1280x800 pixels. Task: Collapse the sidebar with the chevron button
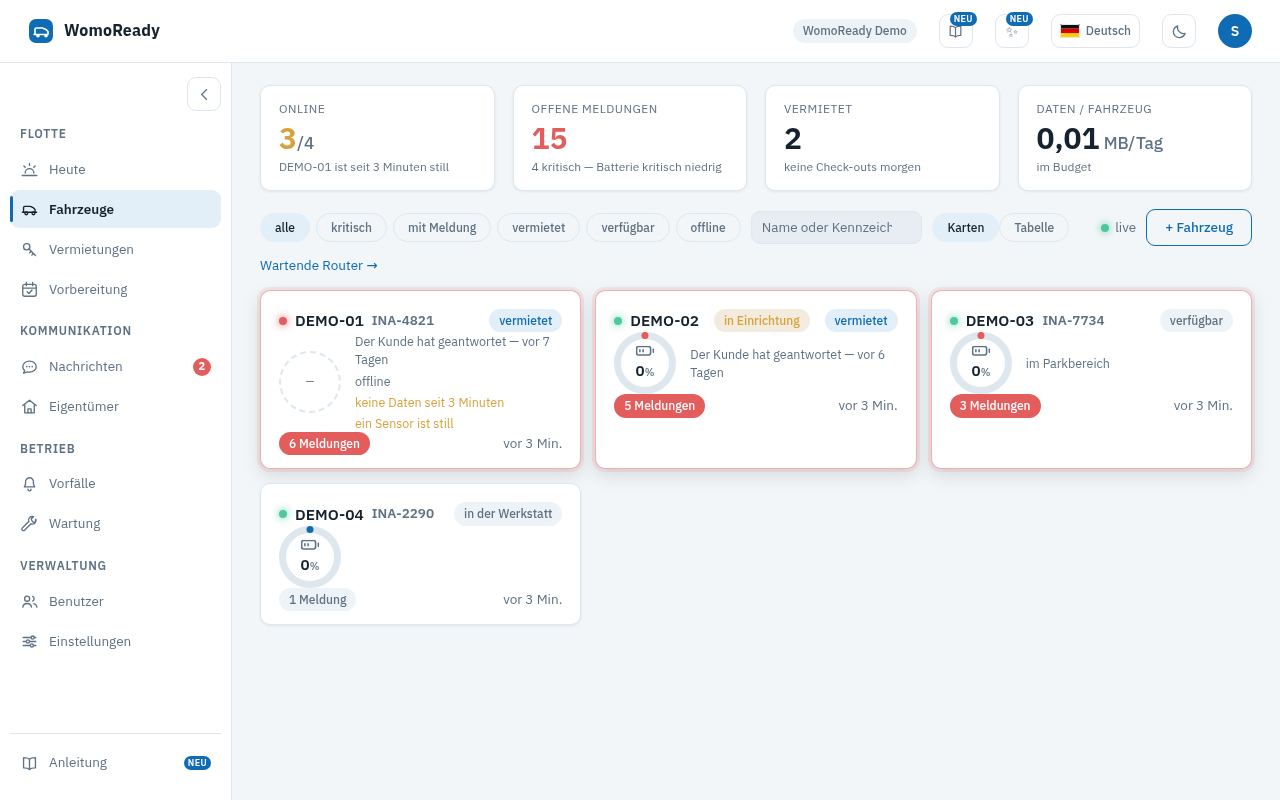pyautogui.click(x=204, y=94)
